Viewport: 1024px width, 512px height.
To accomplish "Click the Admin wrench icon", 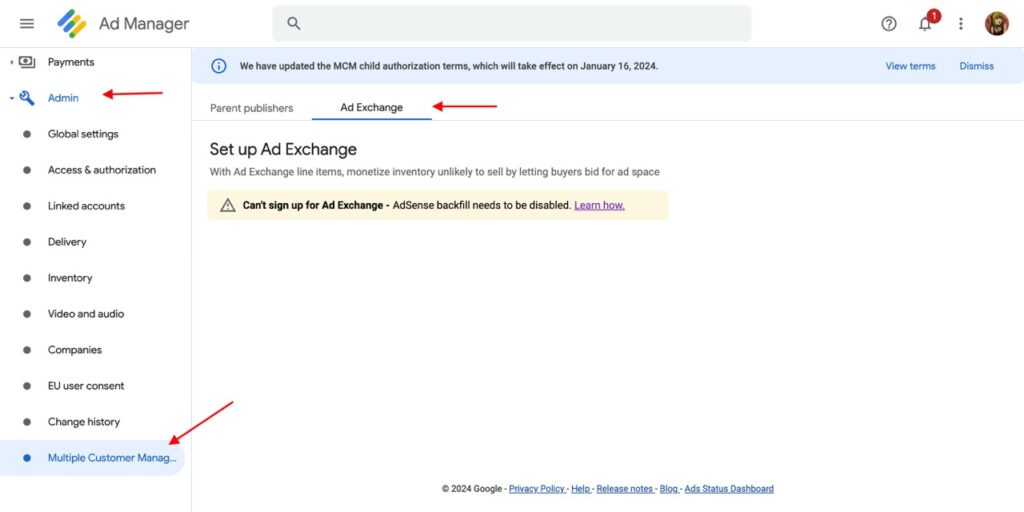I will [x=27, y=98].
